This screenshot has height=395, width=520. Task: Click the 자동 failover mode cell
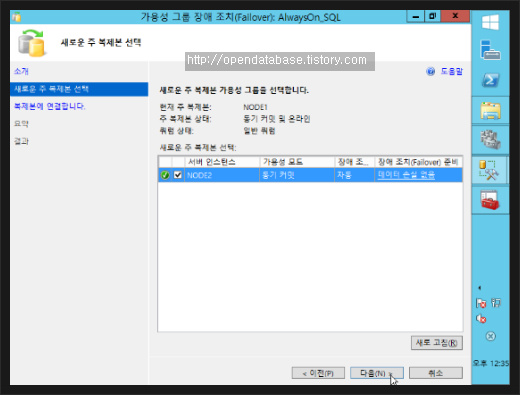[x=355, y=175]
